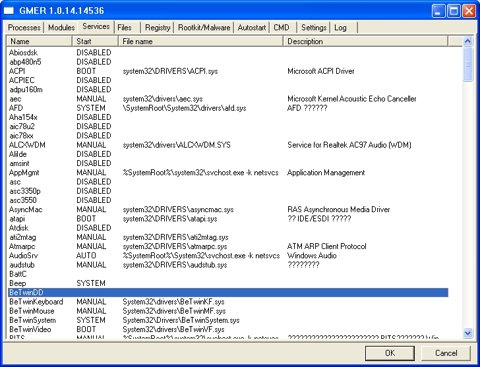The image size is (480, 367).
Task: View the Log tab
Action: coord(340,27)
